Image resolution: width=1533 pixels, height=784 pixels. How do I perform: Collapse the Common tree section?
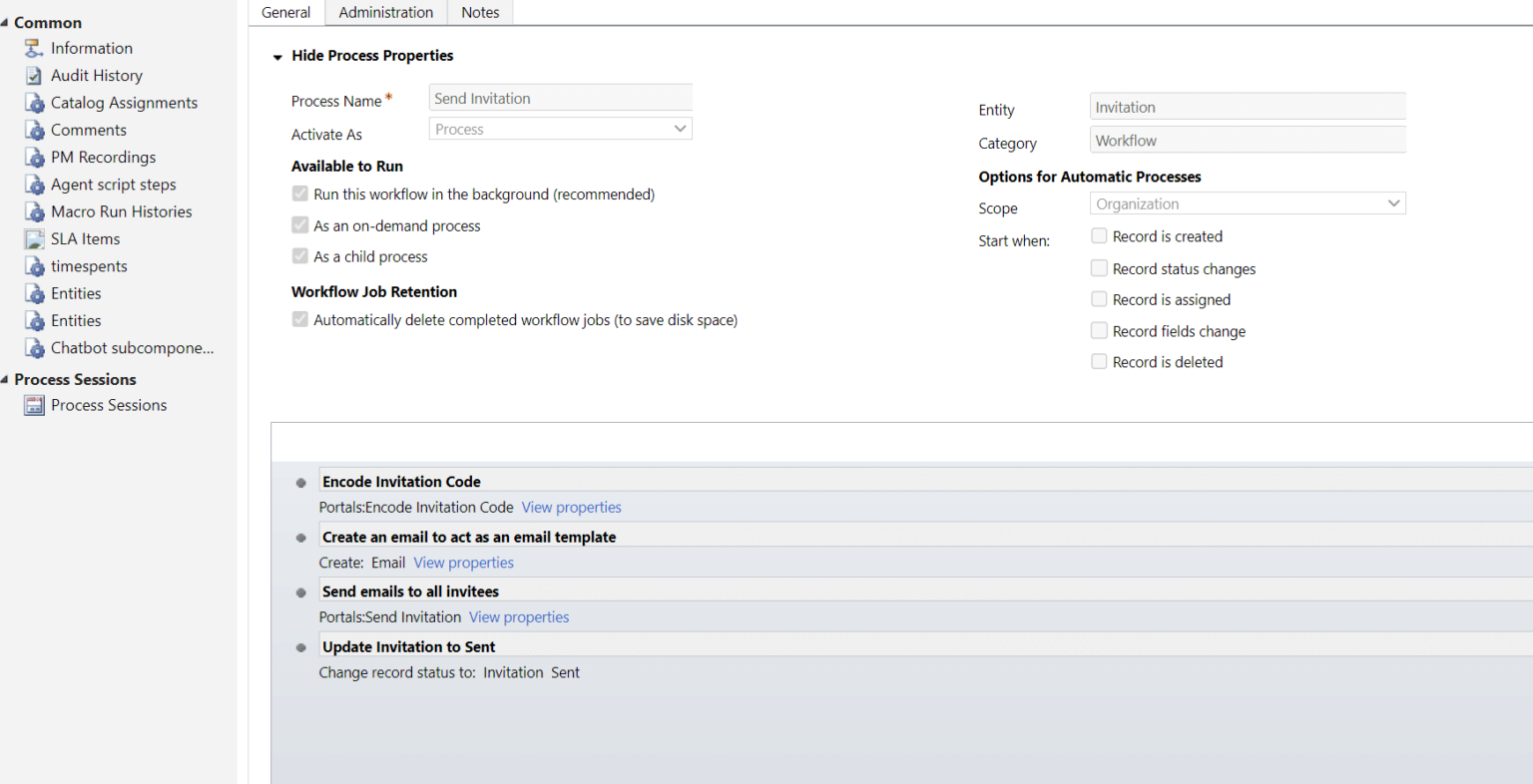pyautogui.click(x=8, y=22)
